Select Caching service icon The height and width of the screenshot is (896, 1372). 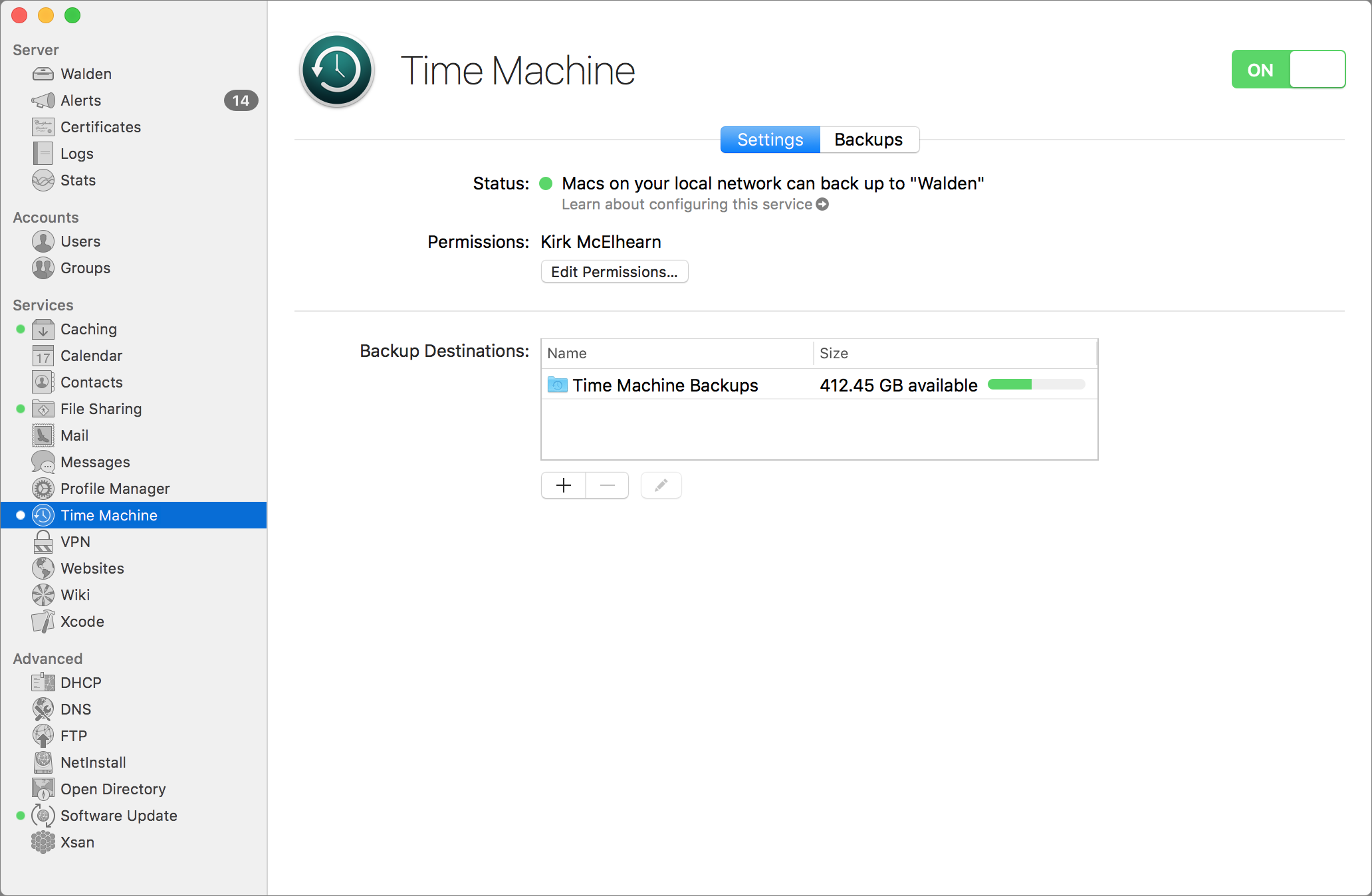tap(43, 329)
